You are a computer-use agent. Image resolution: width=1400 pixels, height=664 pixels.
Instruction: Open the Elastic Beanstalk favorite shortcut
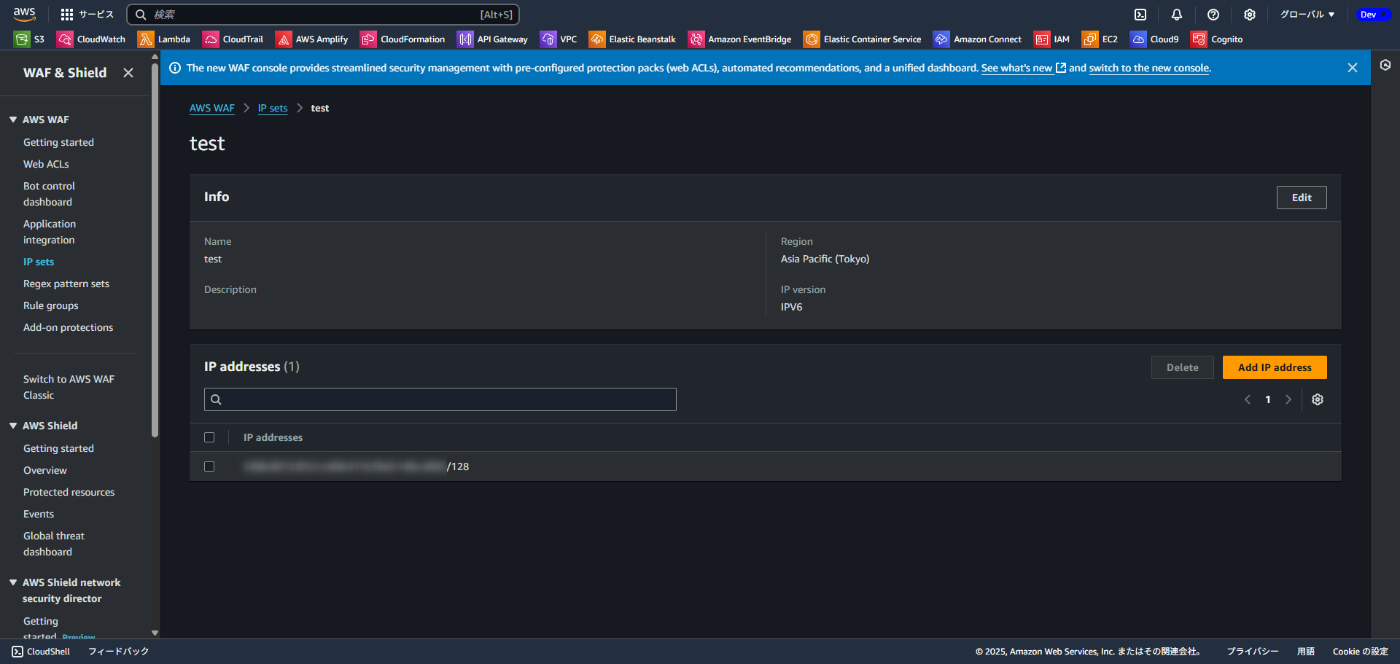click(632, 39)
